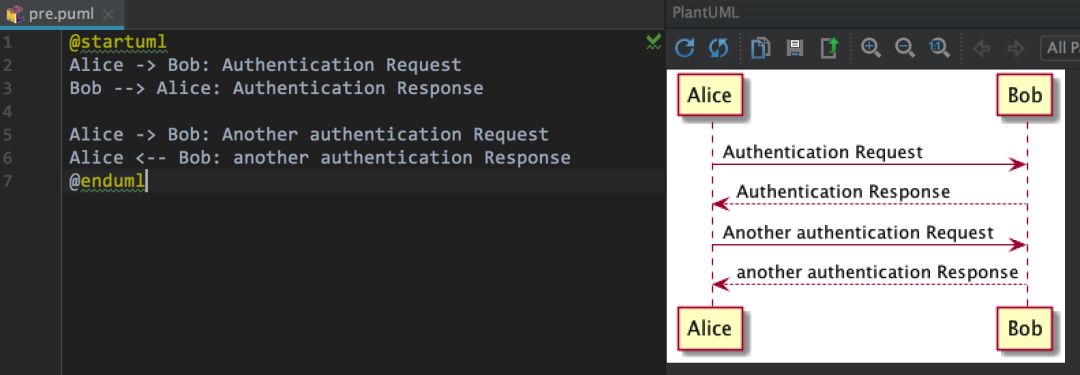Zoom in on the PlantUML diagram
Screen dimensions: 1080x375
(x=871, y=48)
